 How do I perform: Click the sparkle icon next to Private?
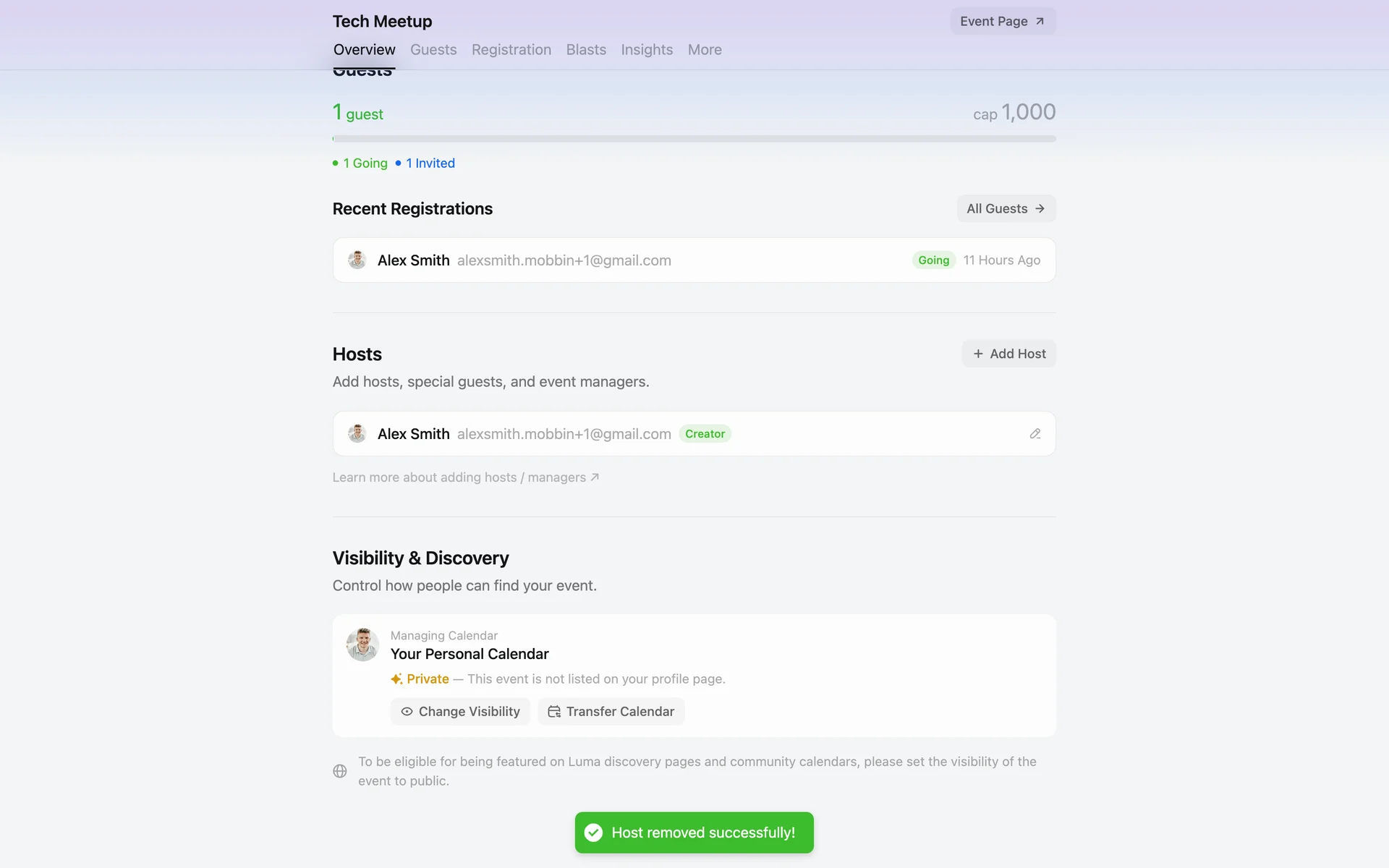(396, 679)
